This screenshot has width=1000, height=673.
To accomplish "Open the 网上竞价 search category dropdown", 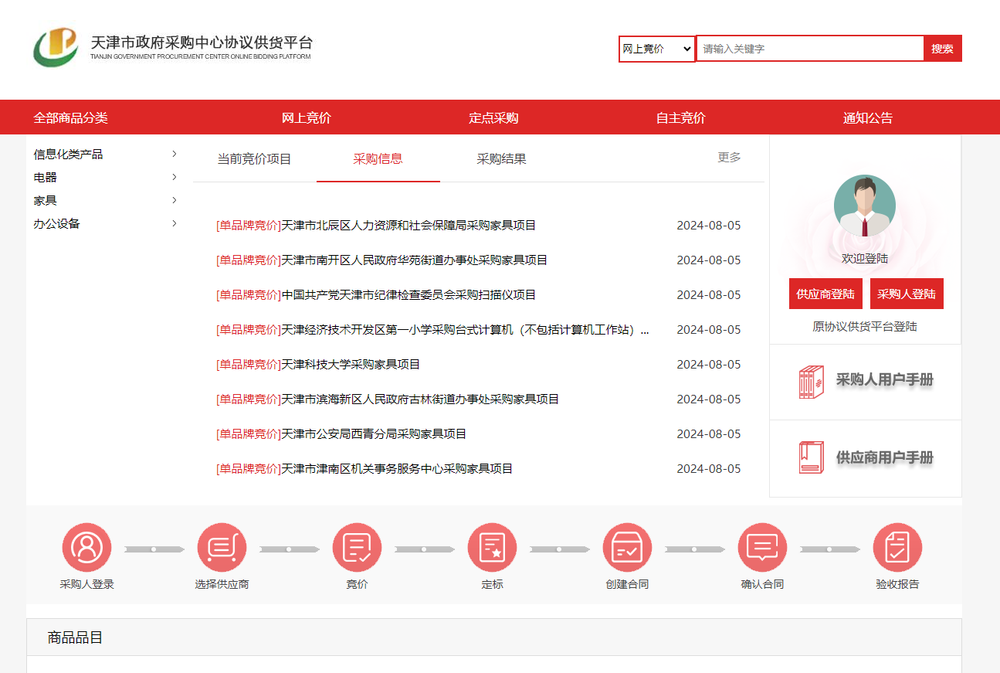I will tap(657, 47).
